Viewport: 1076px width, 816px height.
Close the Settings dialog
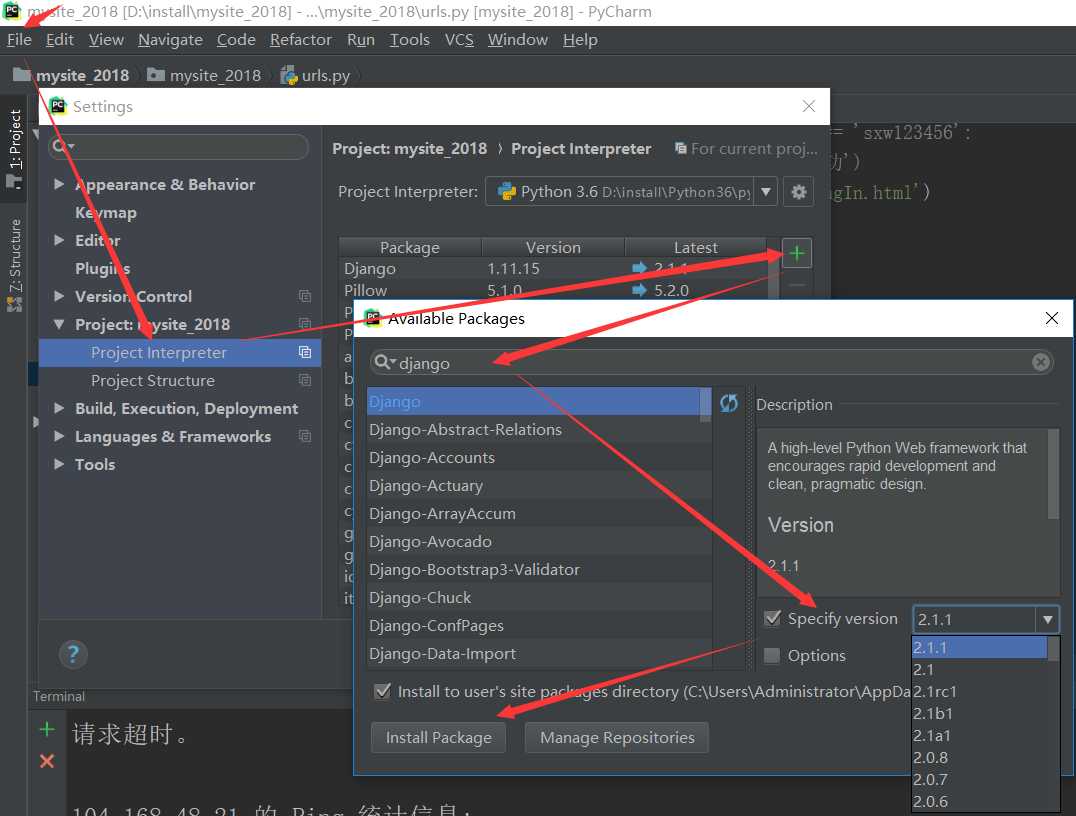tap(808, 106)
